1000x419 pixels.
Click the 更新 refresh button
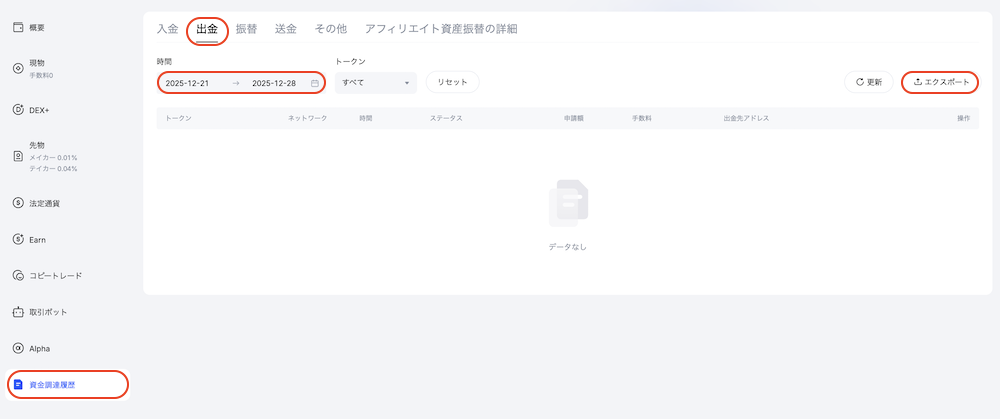(x=869, y=82)
